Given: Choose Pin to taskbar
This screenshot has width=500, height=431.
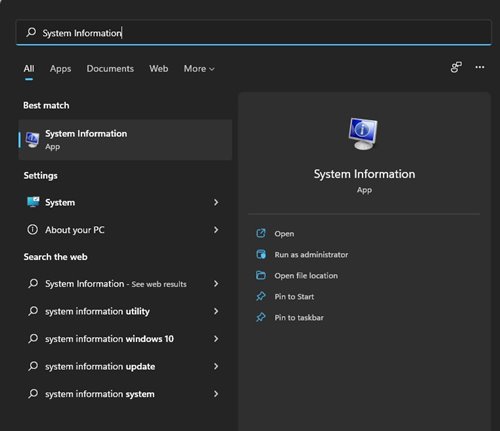Looking at the screenshot, I should point(299,318).
